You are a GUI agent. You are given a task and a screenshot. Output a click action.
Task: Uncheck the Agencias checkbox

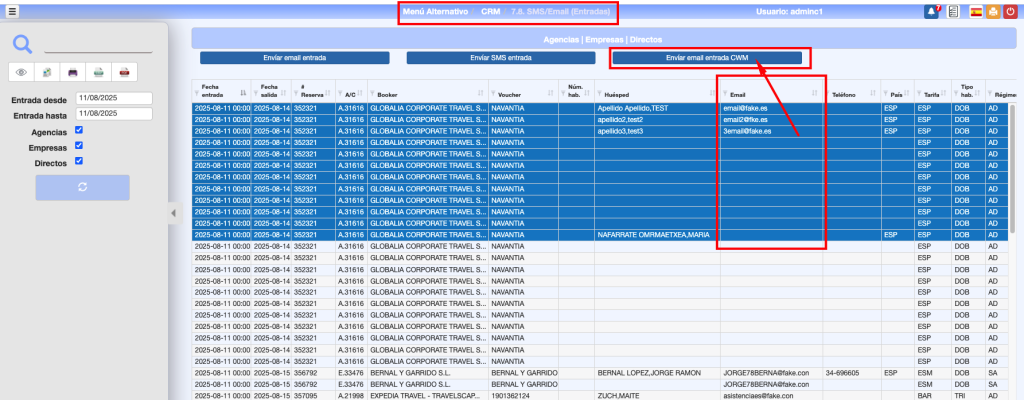79,130
